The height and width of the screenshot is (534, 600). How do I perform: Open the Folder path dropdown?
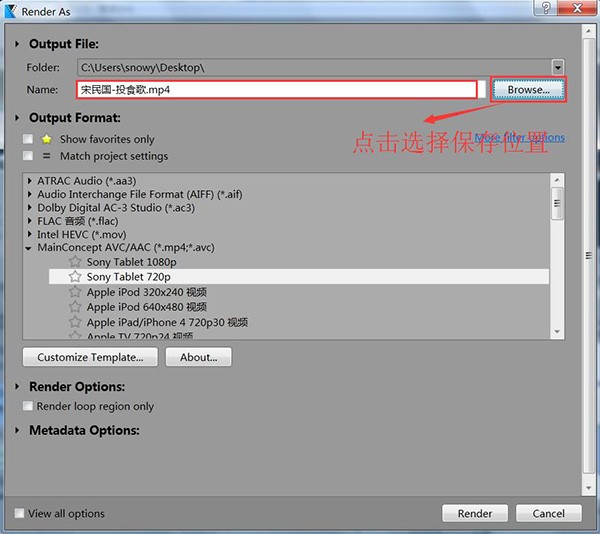coord(558,68)
